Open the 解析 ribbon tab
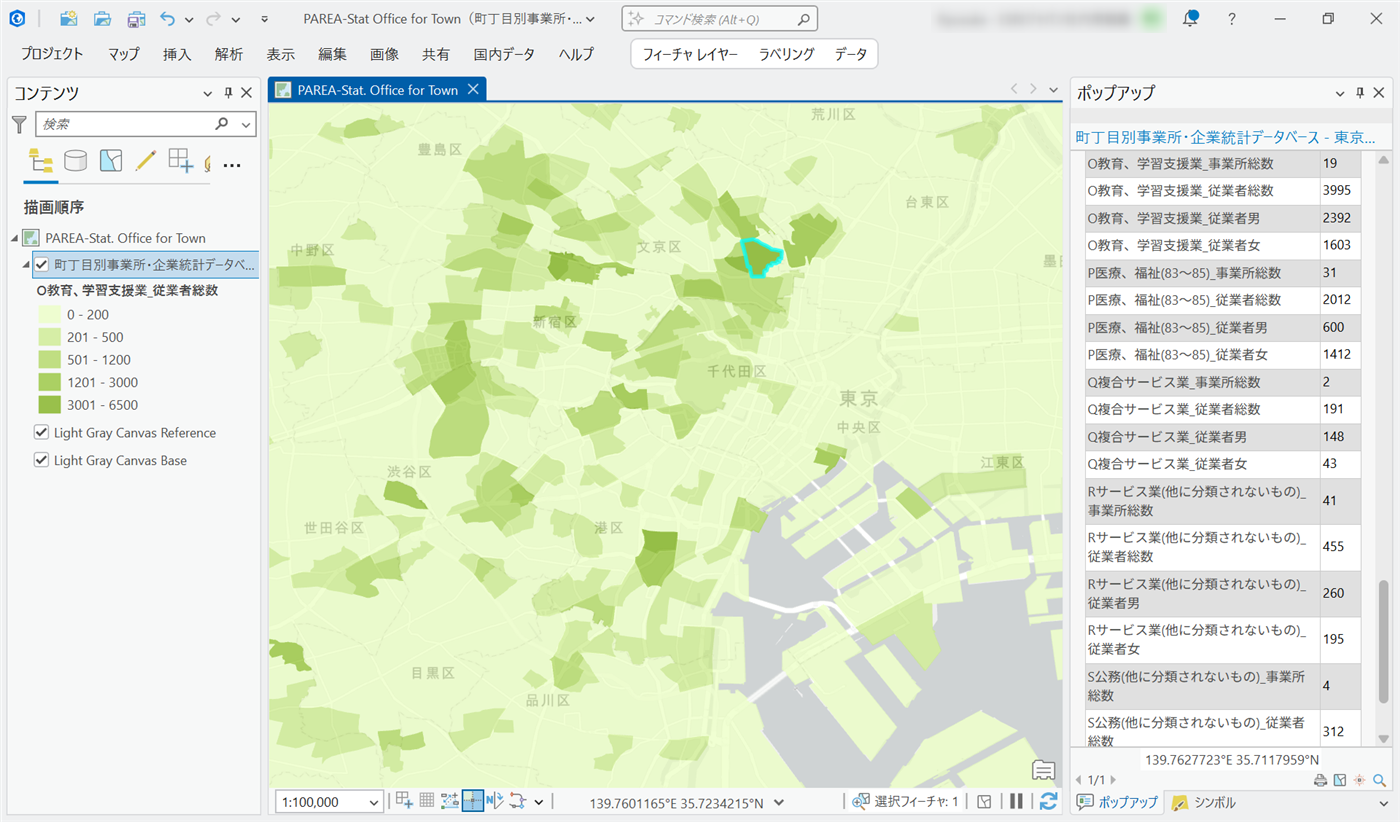Screen dimensions: 1400x822 229,54
